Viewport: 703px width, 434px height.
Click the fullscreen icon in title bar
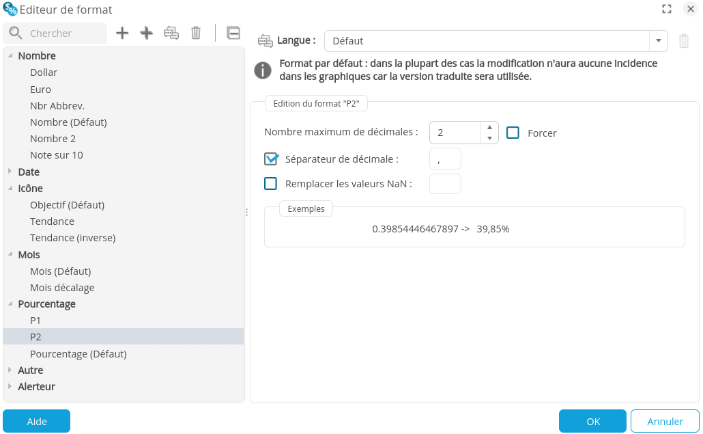tap(667, 8)
